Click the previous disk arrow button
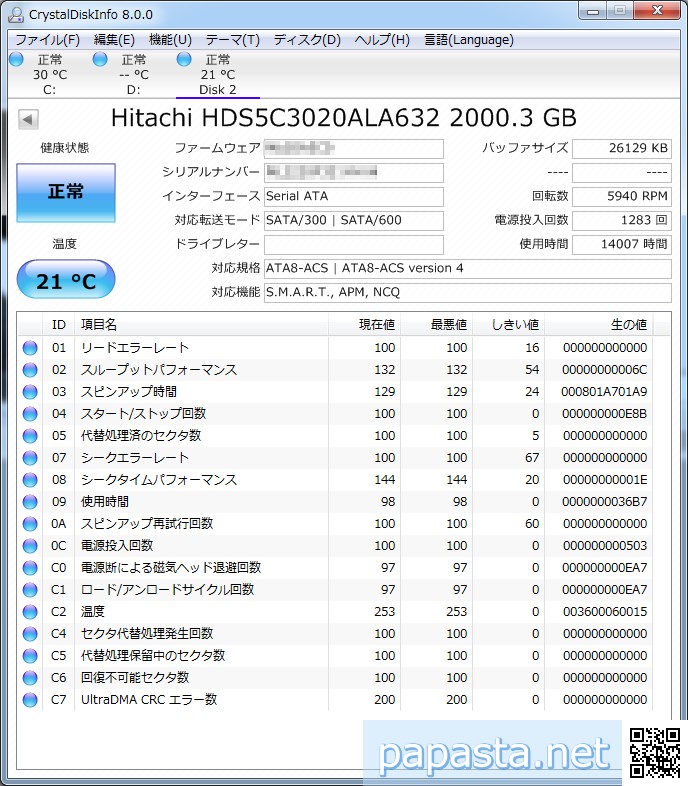 pyautogui.click(x=28, y=119)
